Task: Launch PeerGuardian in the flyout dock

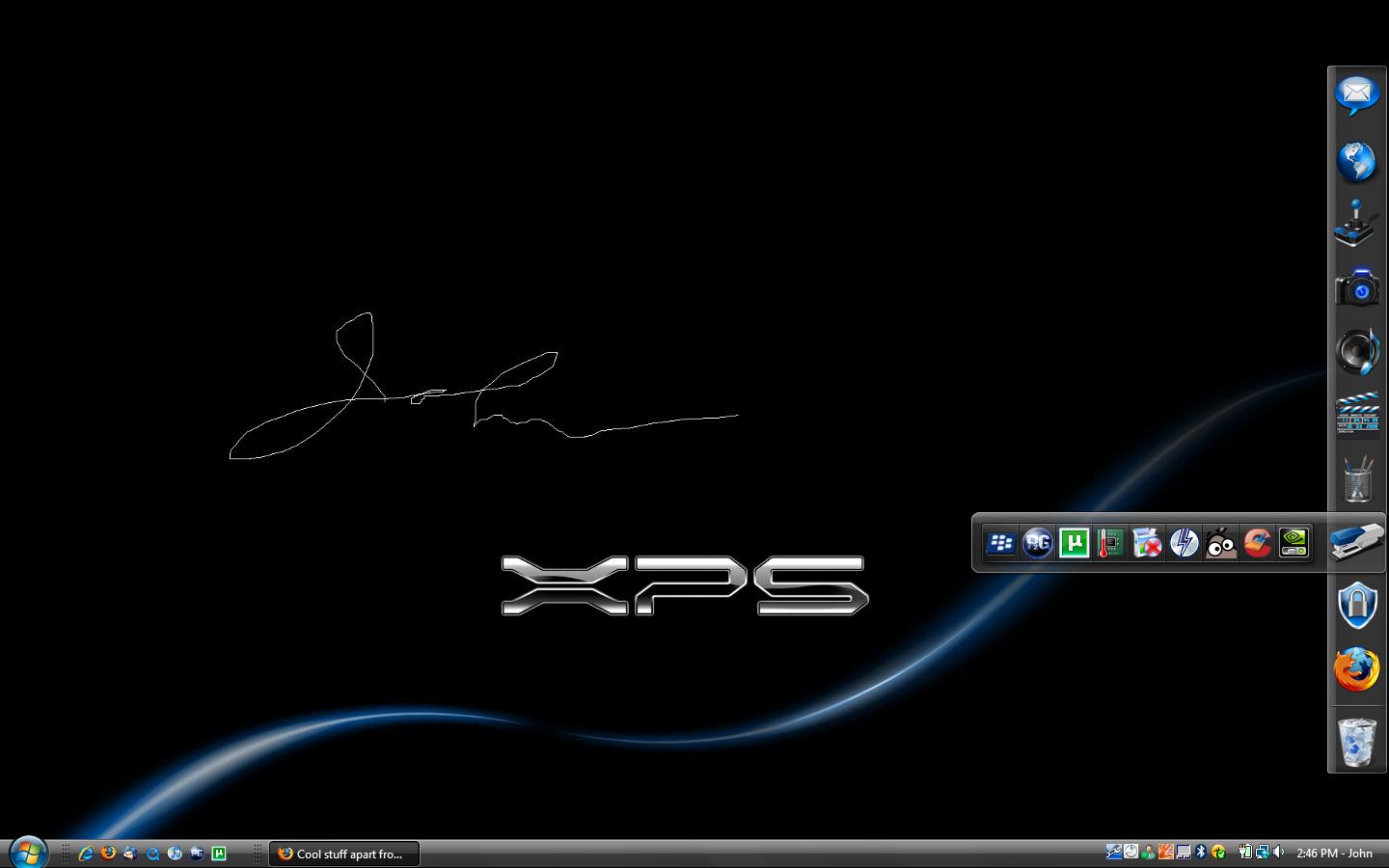Action: pyautogui.click(x=1038, y=544)
